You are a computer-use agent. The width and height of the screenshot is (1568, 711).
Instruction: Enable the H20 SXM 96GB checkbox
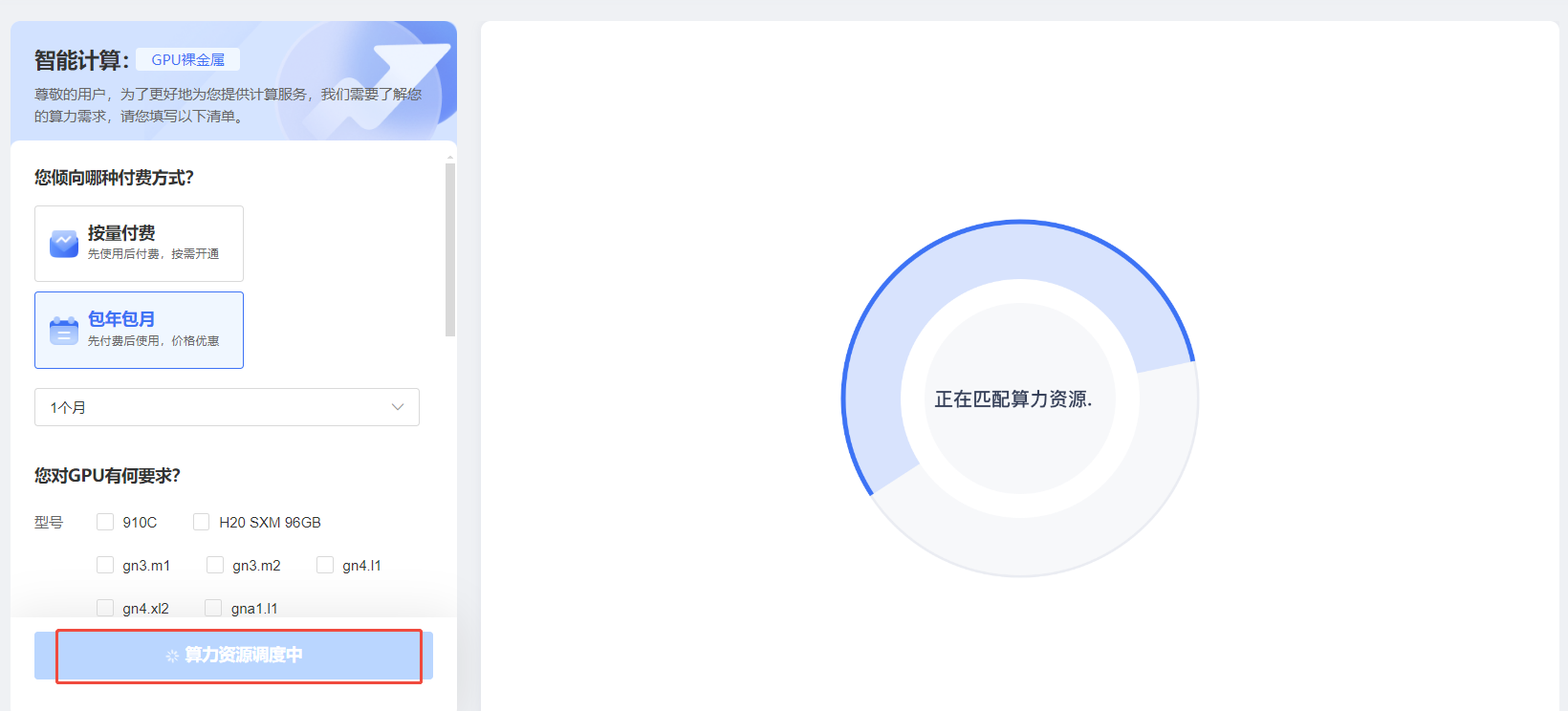(x=201, y=522)
